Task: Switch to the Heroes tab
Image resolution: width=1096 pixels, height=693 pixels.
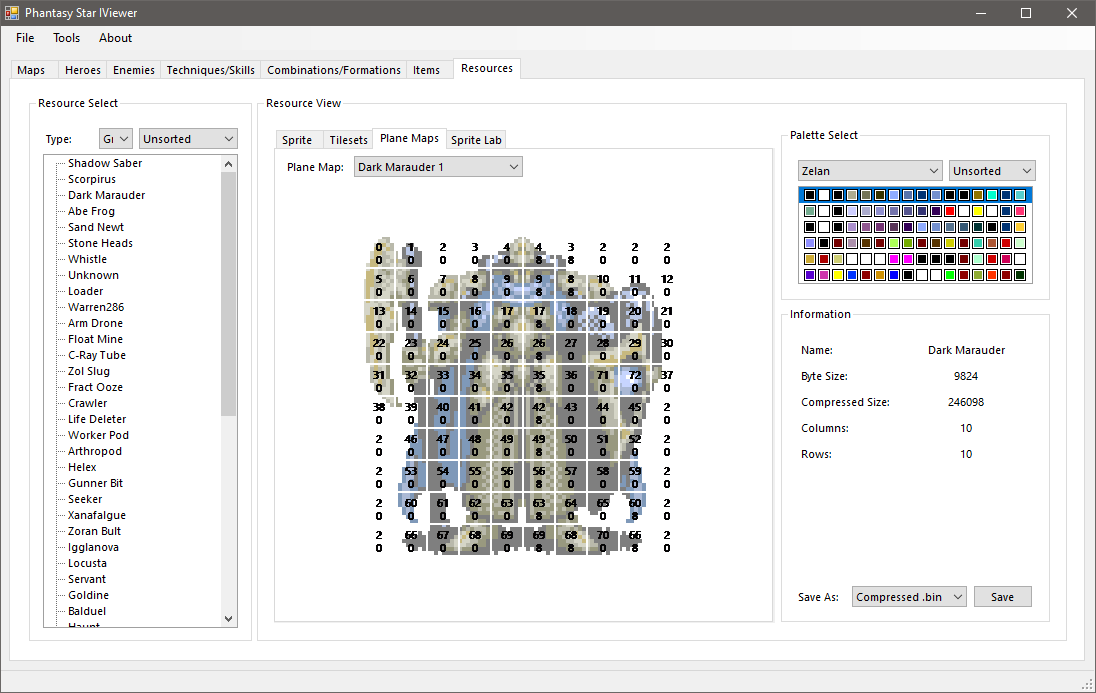Action: 82,70
